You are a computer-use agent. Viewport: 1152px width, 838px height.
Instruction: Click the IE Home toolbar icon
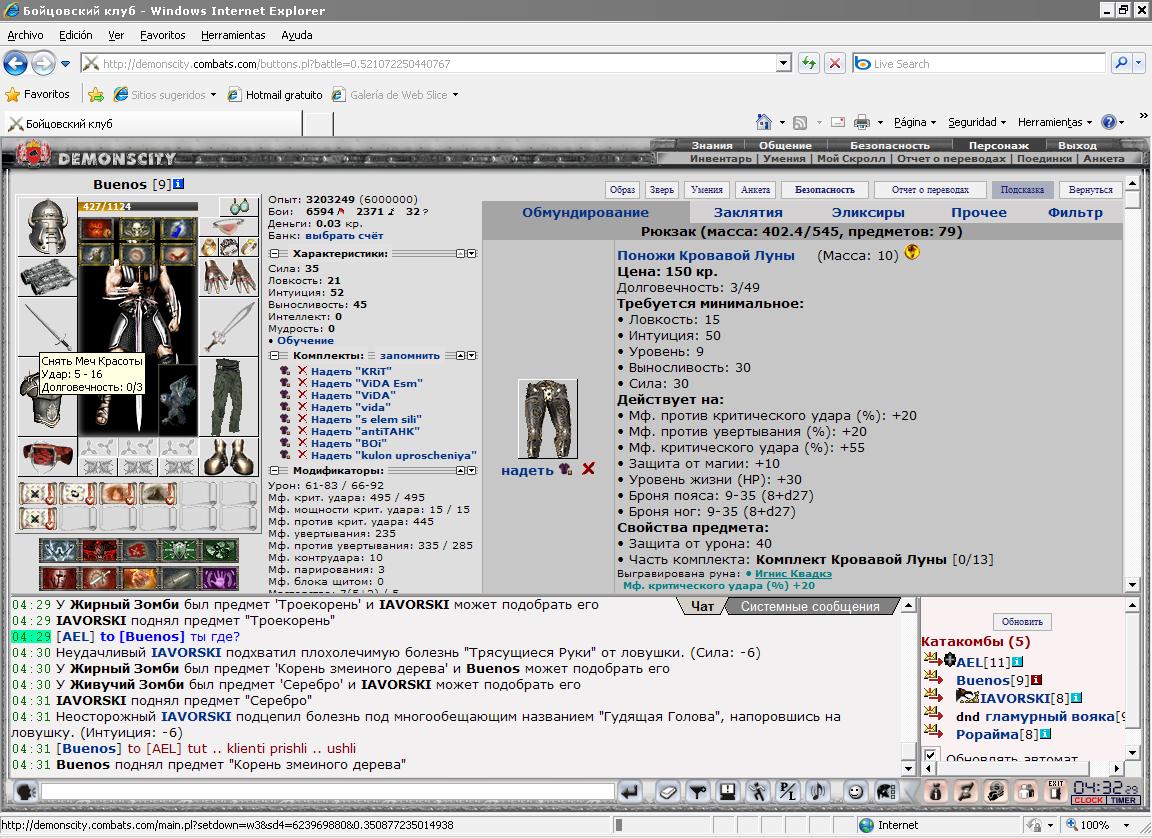[x=764, y=122]
